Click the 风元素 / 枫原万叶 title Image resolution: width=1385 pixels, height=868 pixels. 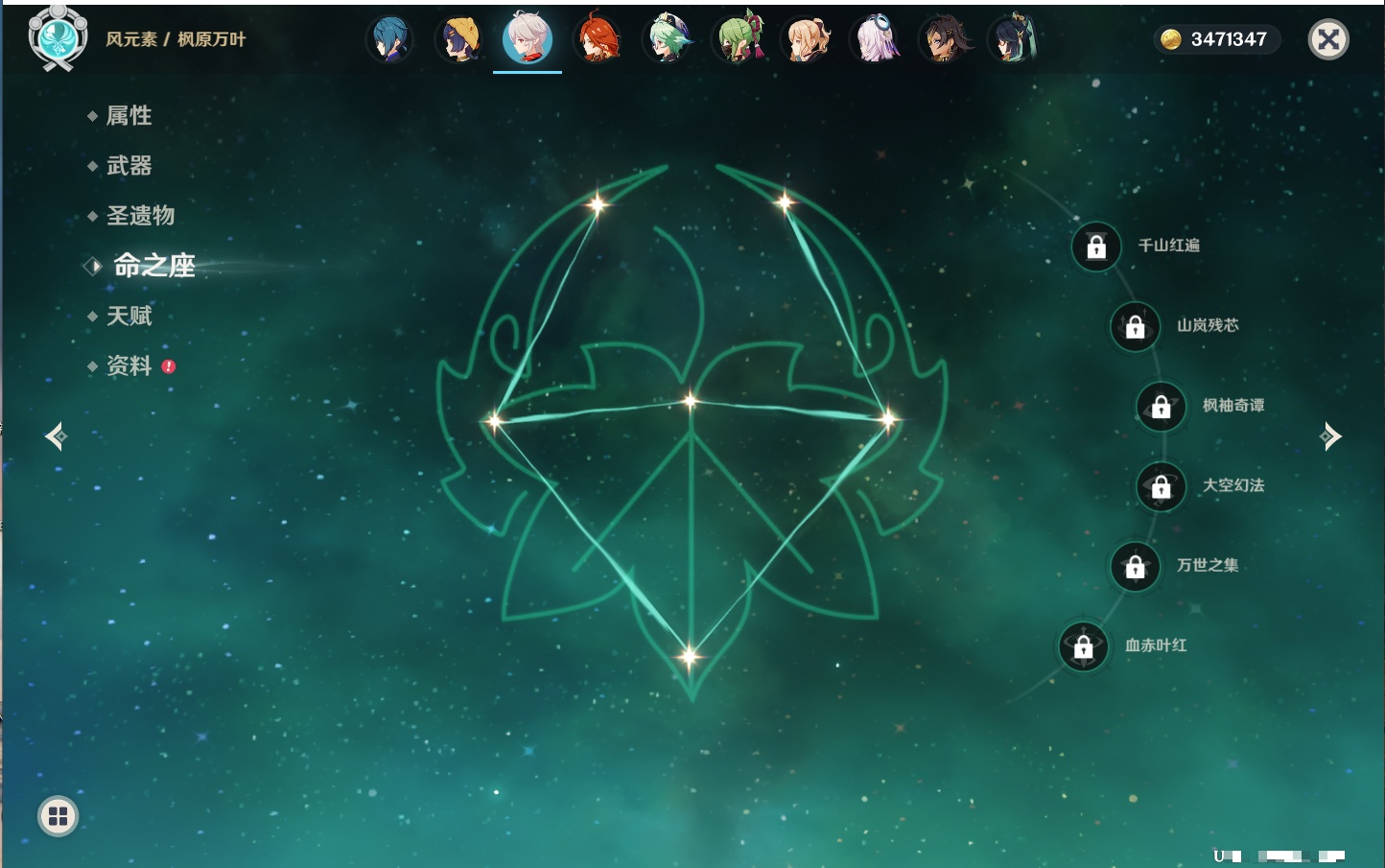(176, 39)
